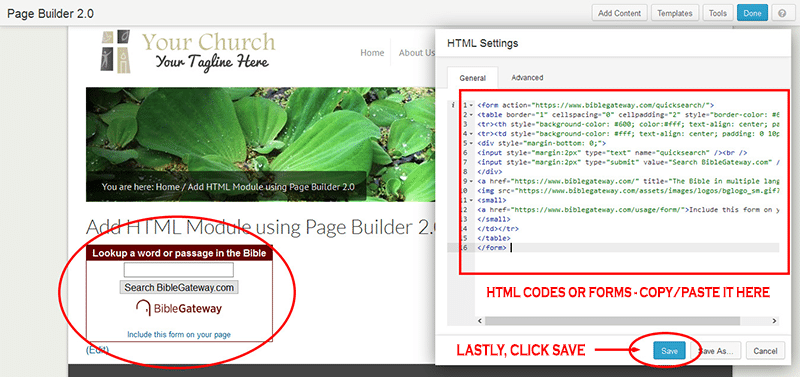Switch to the General tab

(x=472, y=78)
